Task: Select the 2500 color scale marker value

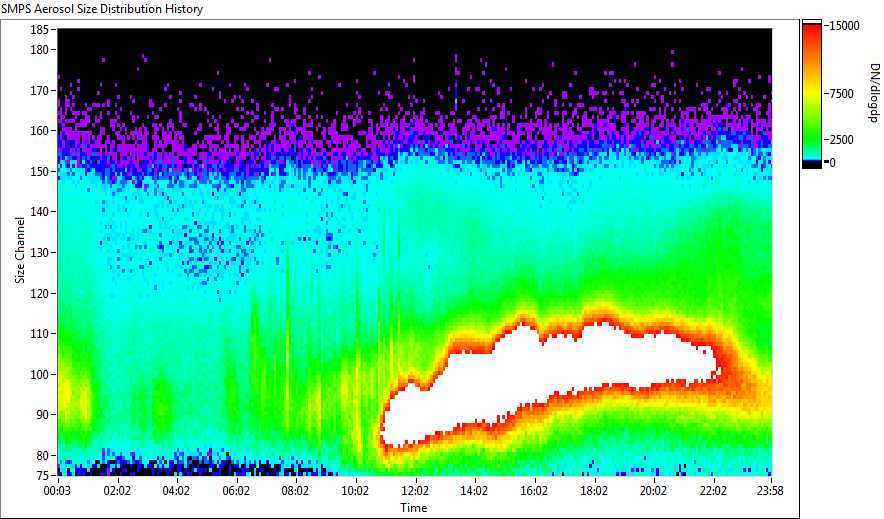Action: pos(841,140)
